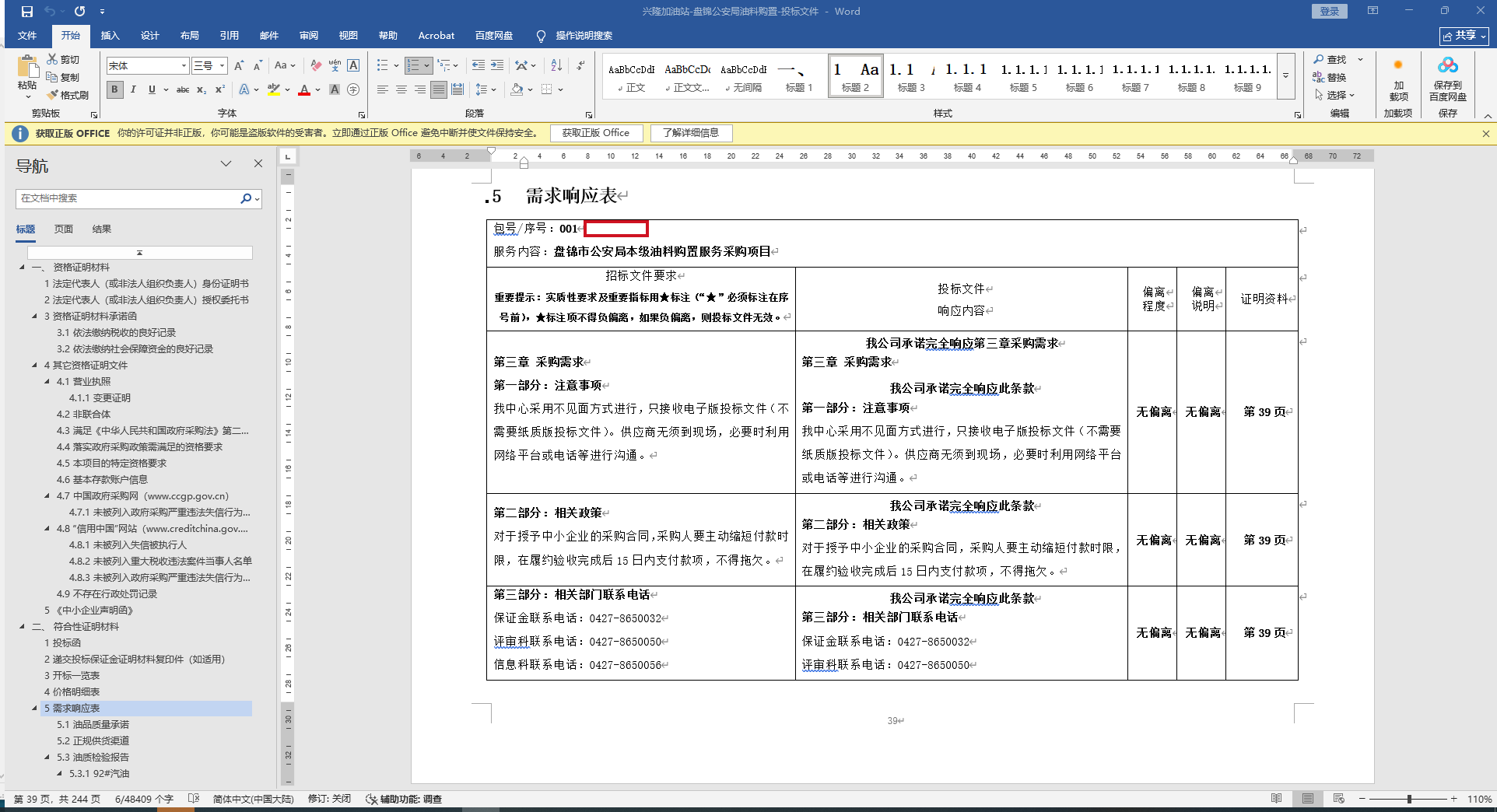
Task: Collapse the 4.1 营业执照 navigation heading
Action: pyautogui.click(x=47, y=382)
